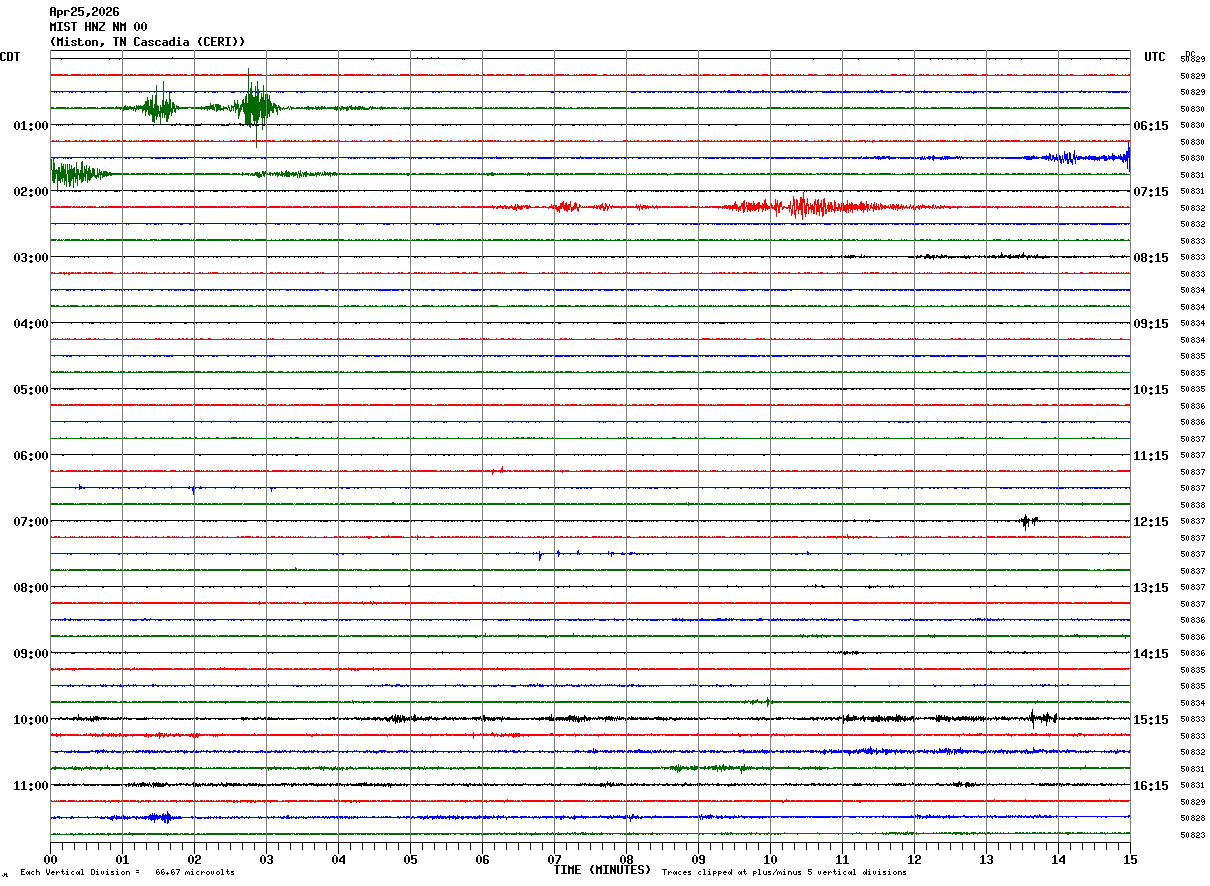Click the CDT timezone label
Viewport: 1210px width, 886px height.
10,57
